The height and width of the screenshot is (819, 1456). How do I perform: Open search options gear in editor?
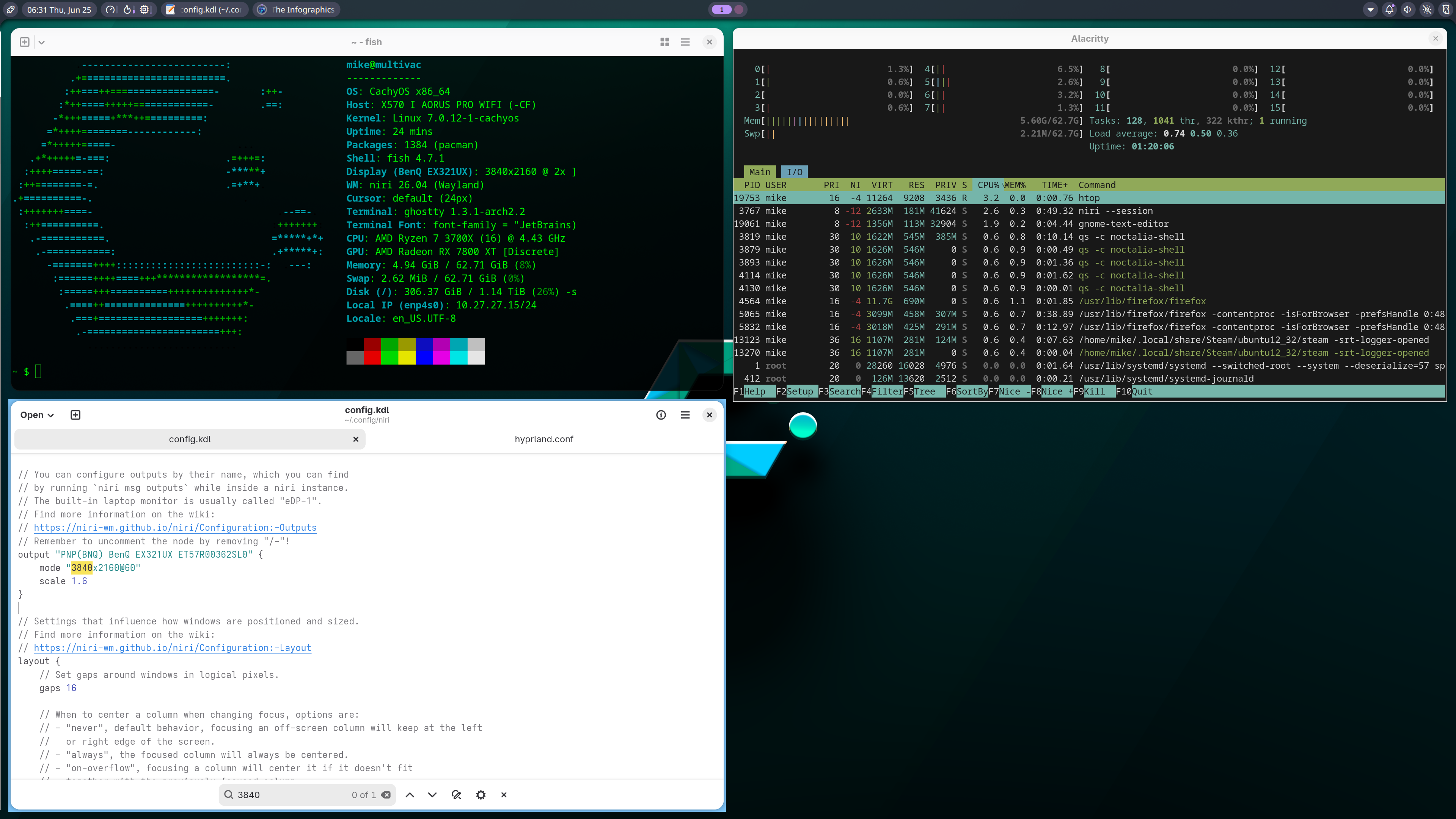[x=481, y=795]
